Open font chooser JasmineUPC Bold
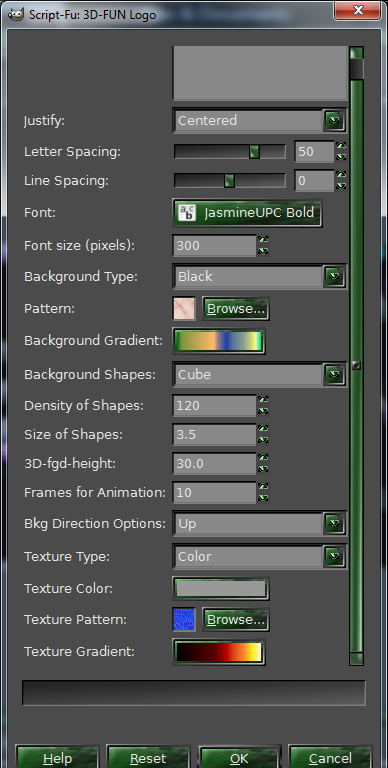 (x=247, y=213)
